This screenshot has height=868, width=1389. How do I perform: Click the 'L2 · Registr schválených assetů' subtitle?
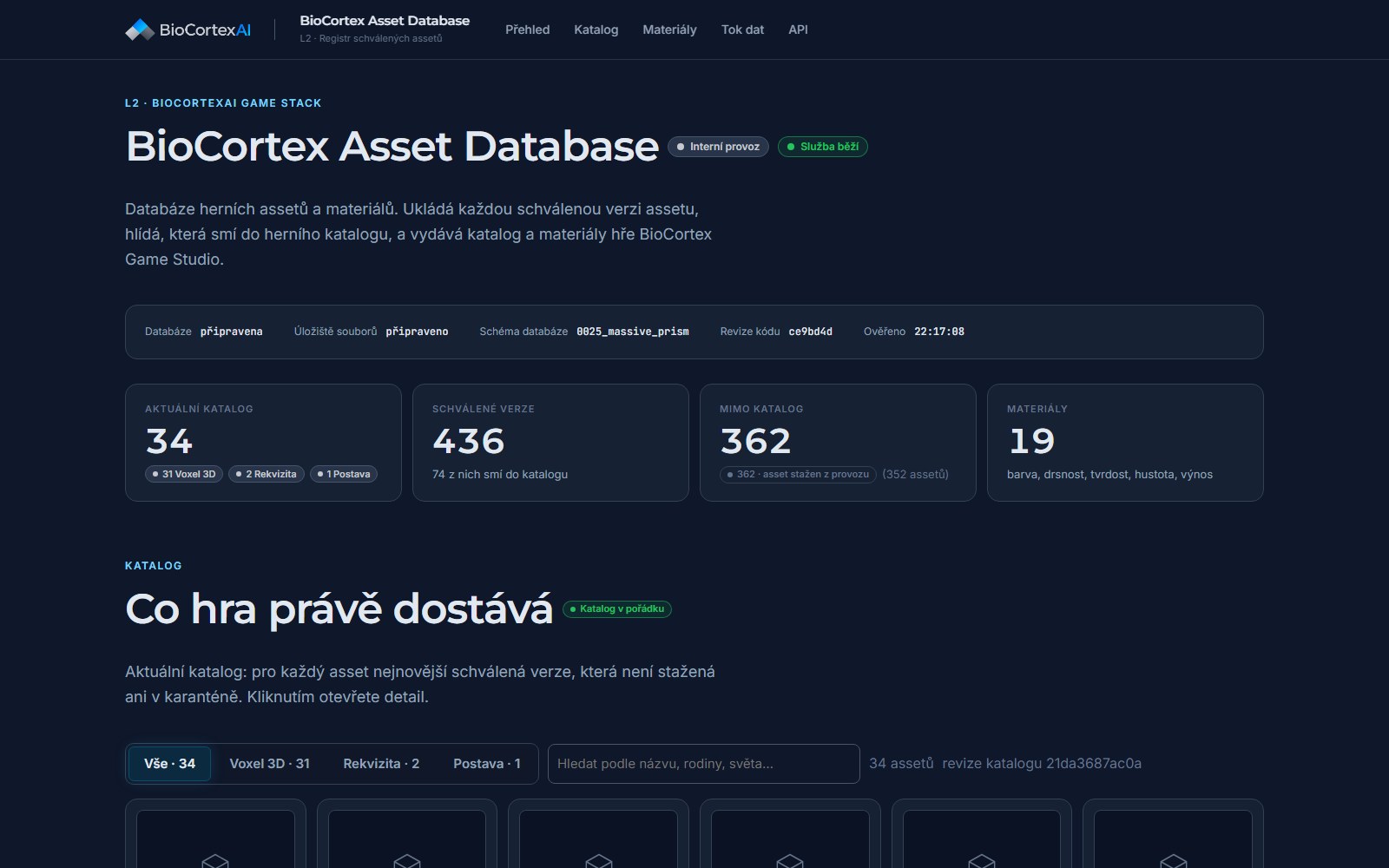(371, 38)
